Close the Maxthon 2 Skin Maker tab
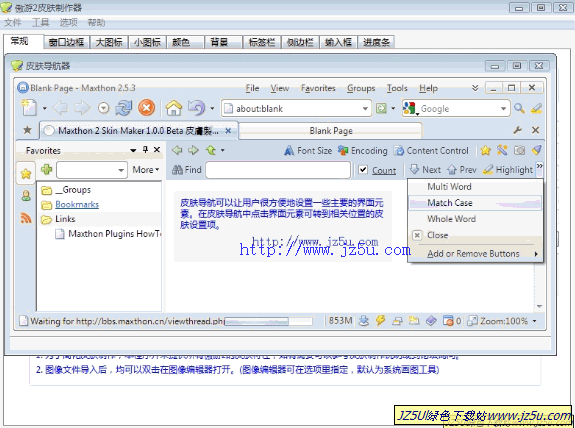Screen dimensions: 575x428 coord(228,131)
